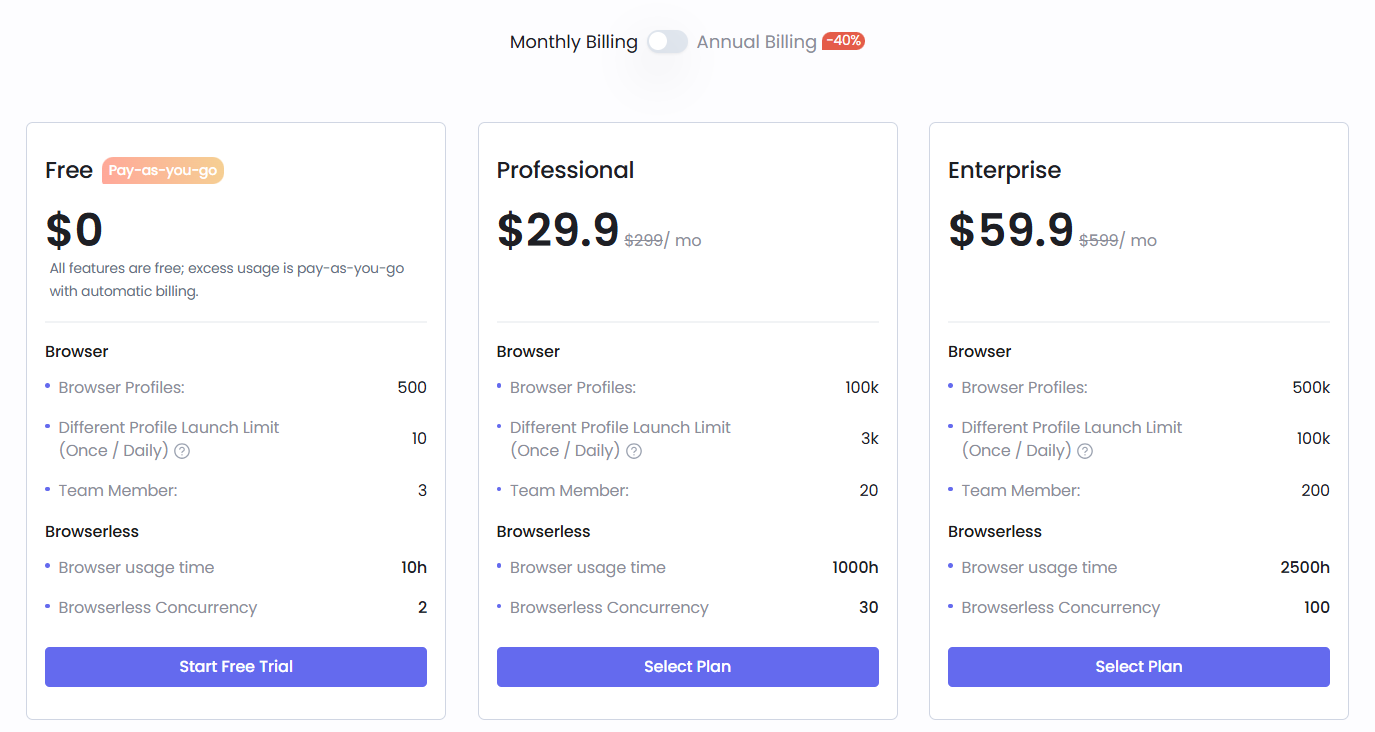Image resolution: width=1375 pixels, height=732 pixels.
Task: Select the Monthly Billing label
Action: [573, 41]
